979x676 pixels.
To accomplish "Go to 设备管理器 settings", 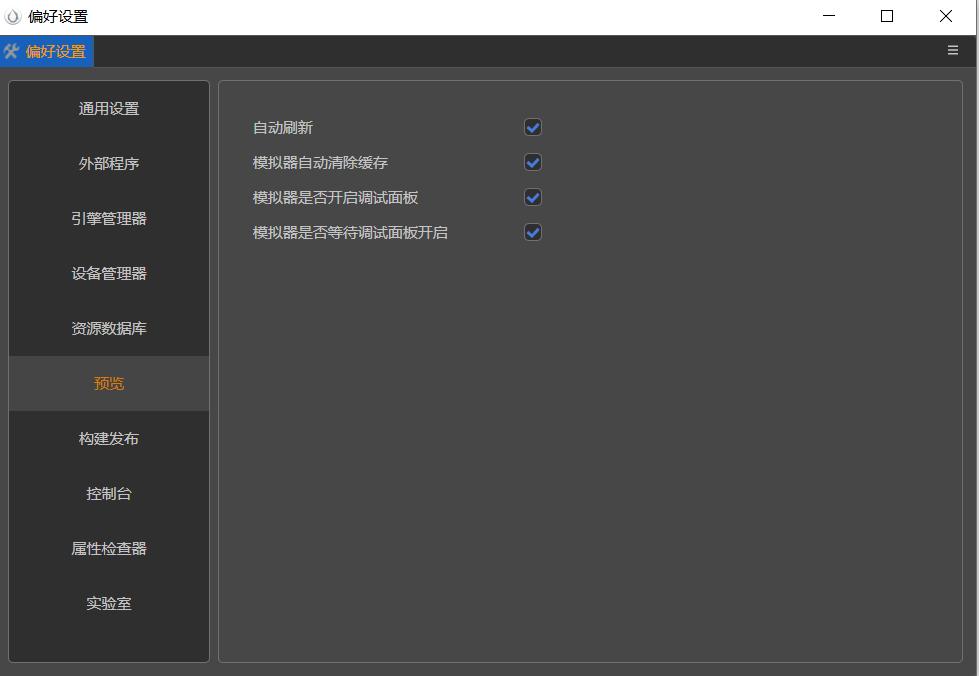I will pos(108,273).
